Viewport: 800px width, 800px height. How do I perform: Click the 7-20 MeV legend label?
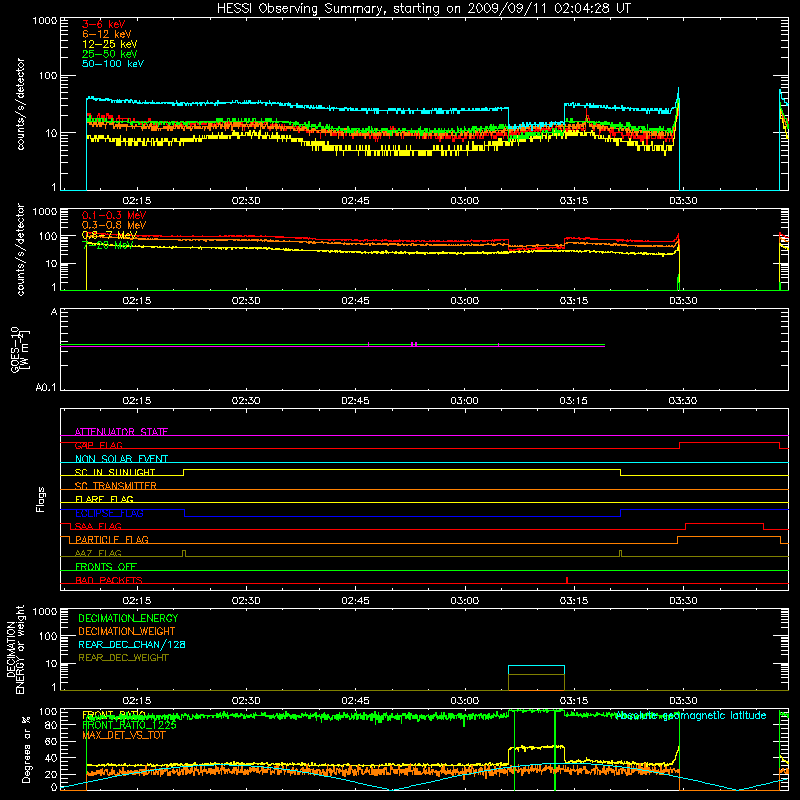[108, 245]
